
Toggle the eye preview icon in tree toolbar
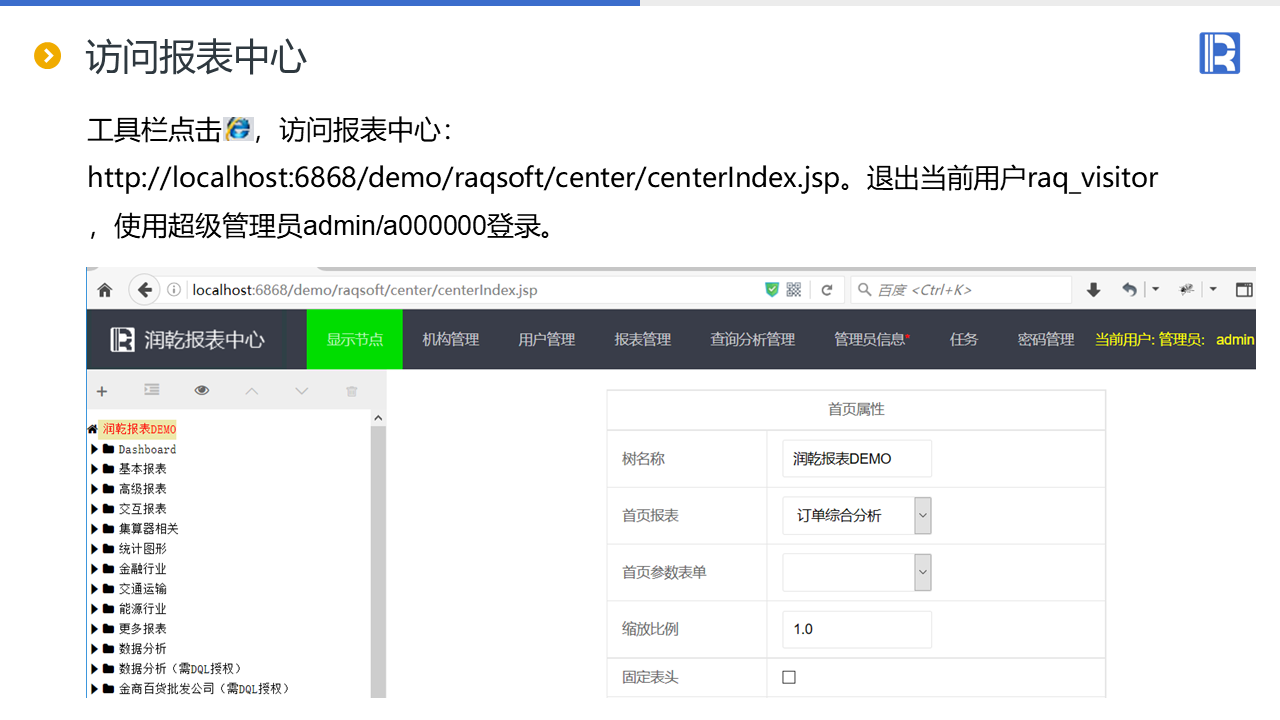pyautogui.click(x=202, y=390)
